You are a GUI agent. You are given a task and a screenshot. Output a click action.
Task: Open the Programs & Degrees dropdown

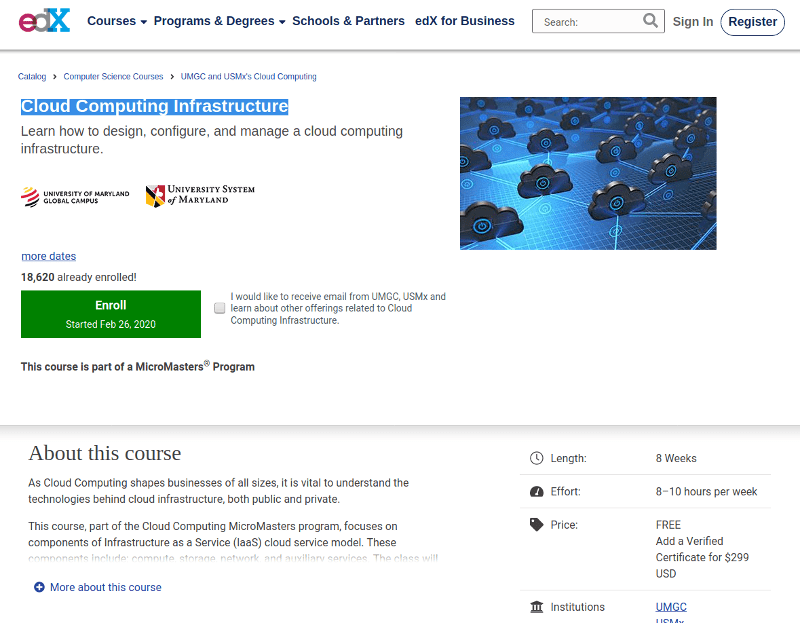coord(219,21)
